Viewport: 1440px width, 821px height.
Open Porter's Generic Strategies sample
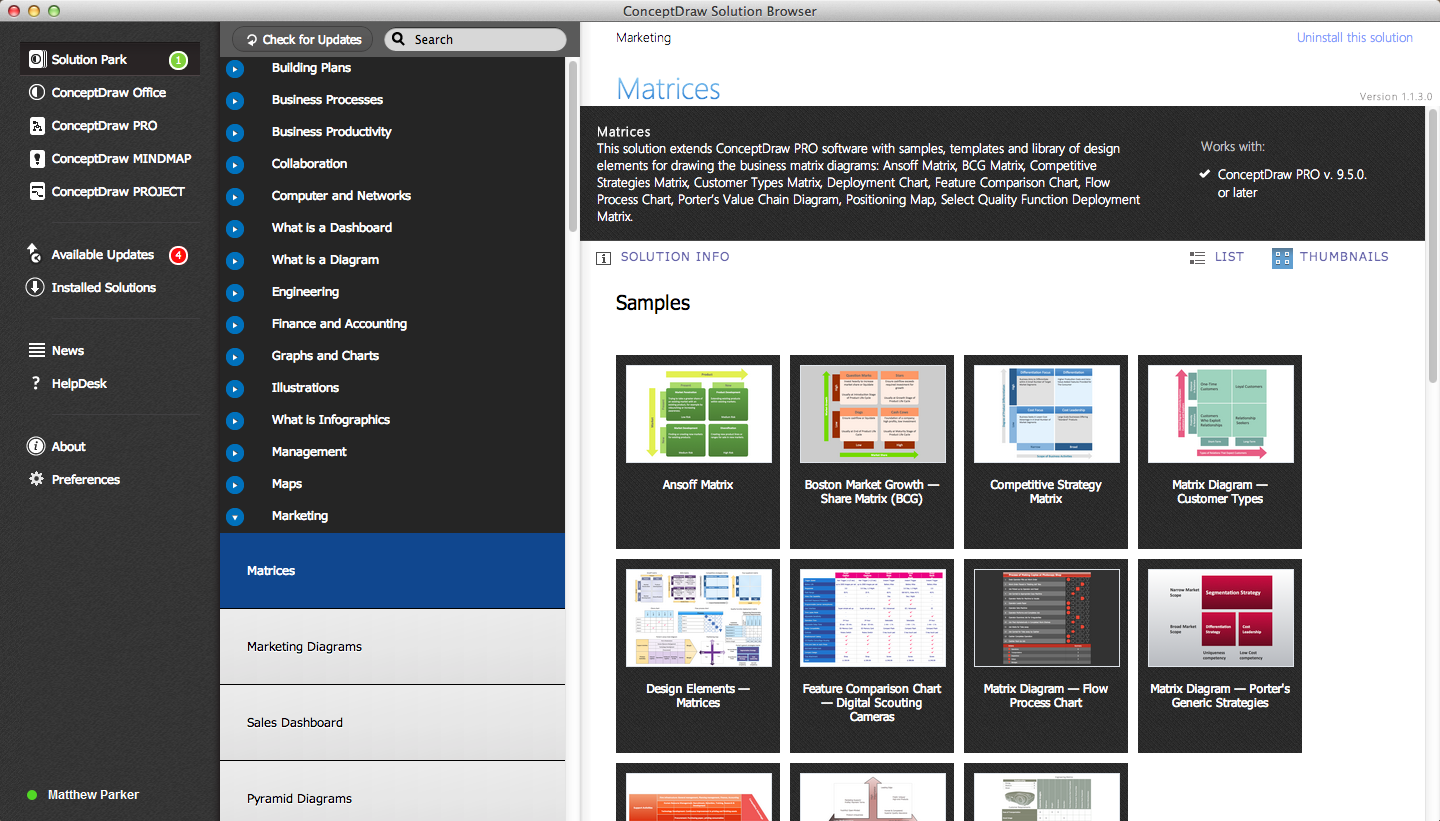click(1220, 656)
